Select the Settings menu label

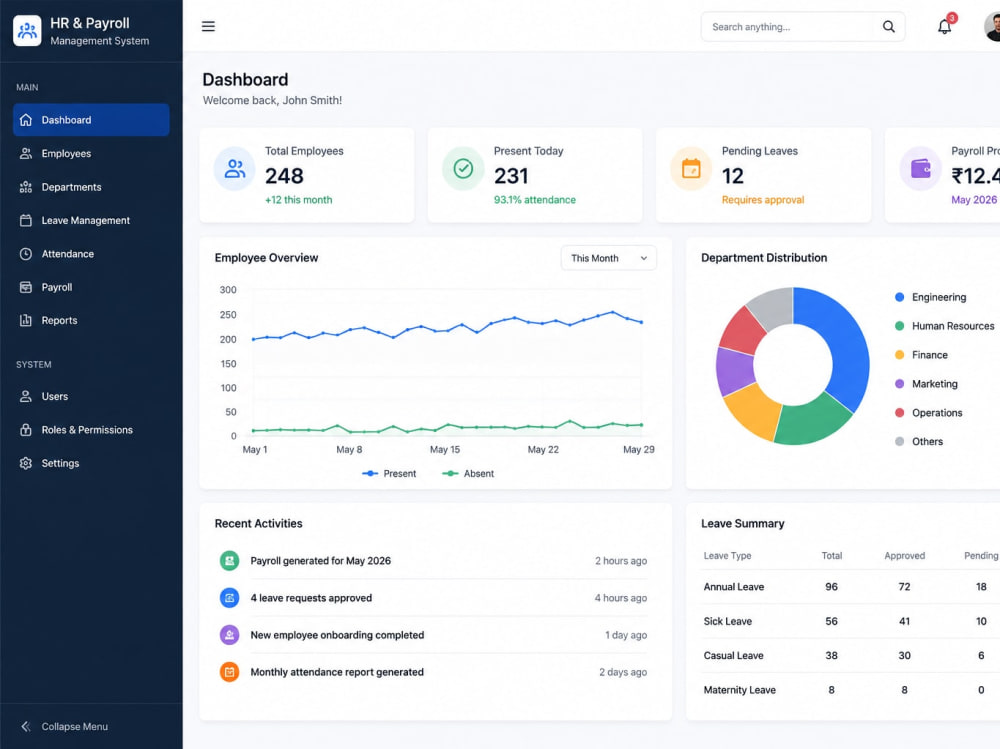tap(61, 463)
